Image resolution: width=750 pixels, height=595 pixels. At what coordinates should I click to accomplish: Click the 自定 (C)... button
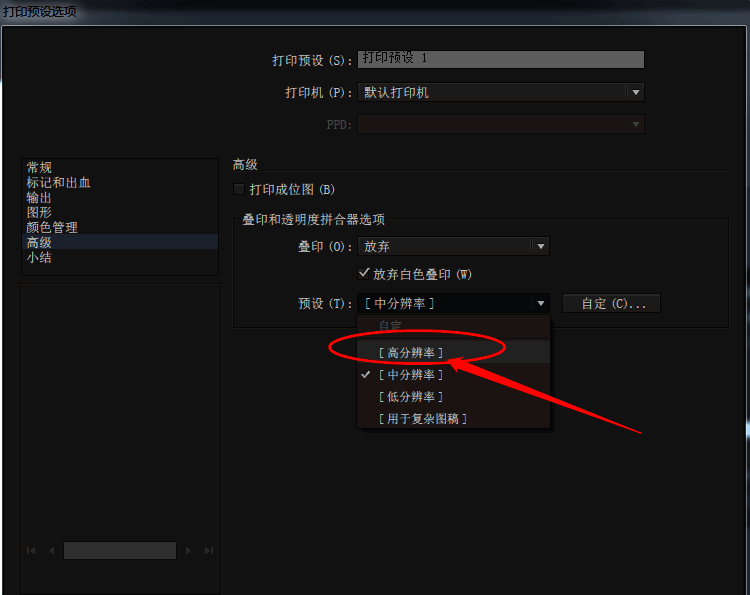(611, 303)
